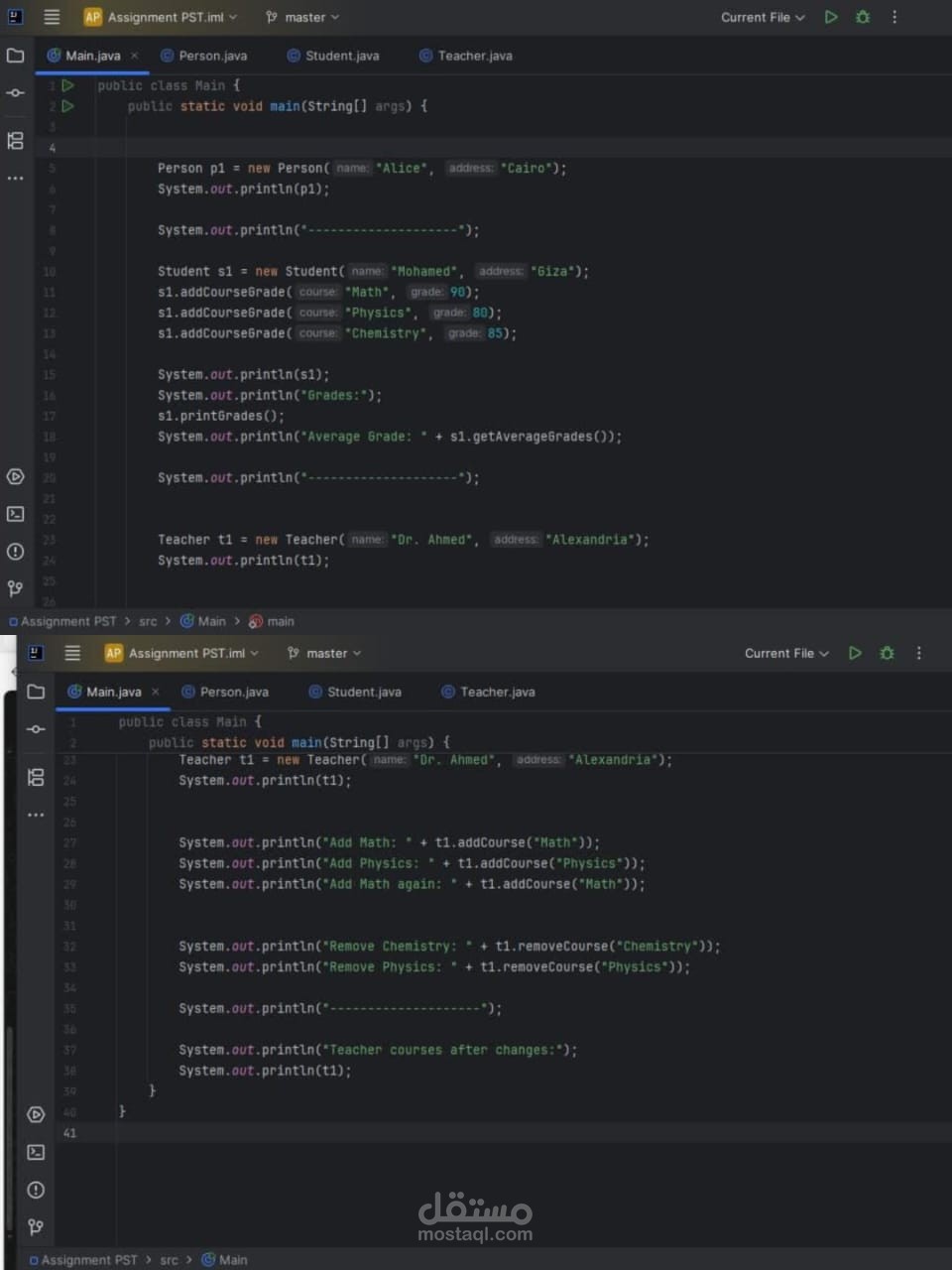The width and height of the screenshot is (952, 1270).
Task: Open Git tool window in upper IDE sidebar
Action: point(15,588)
